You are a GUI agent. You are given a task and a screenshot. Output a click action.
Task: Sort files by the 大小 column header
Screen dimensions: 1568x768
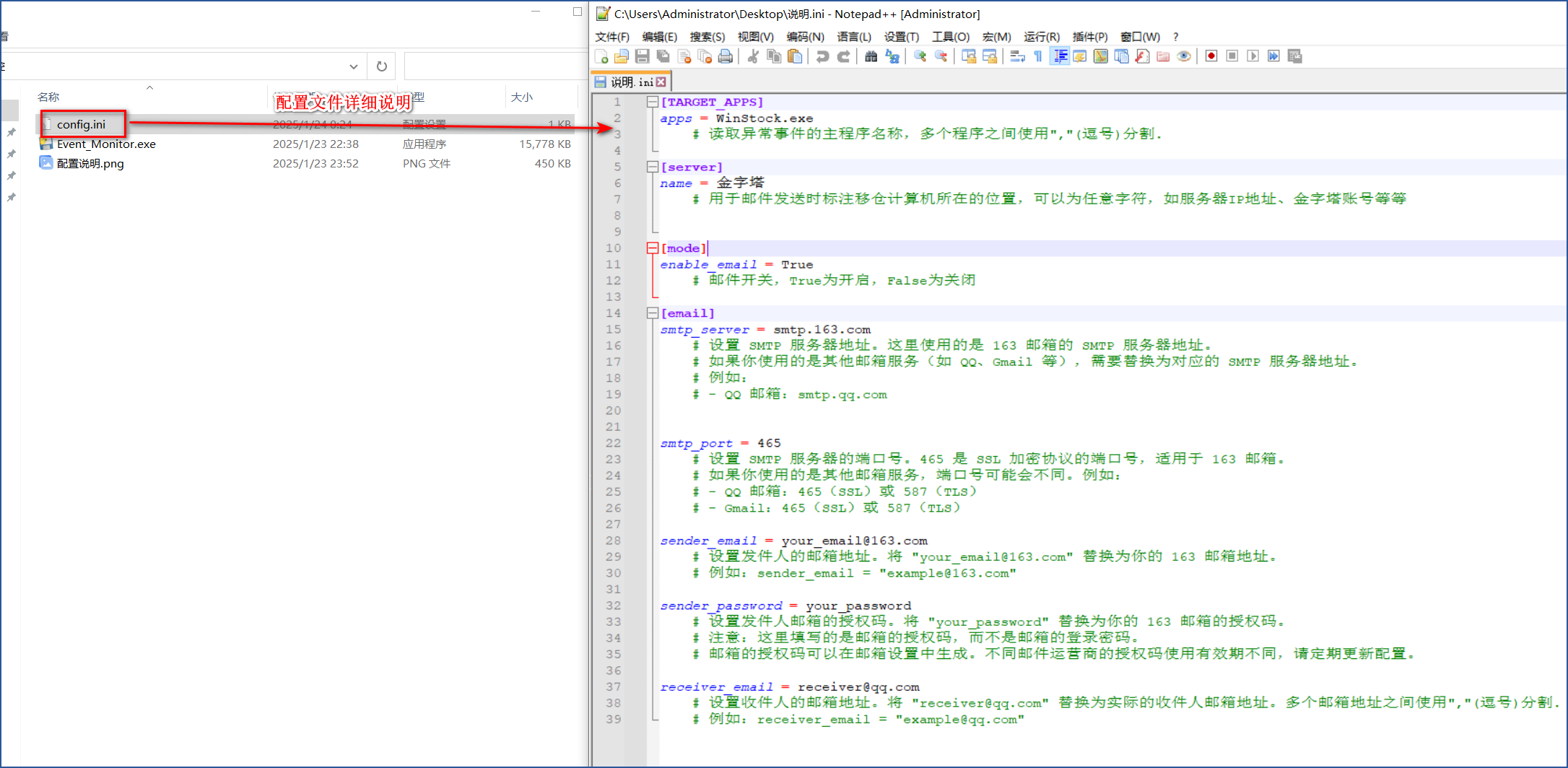click(521, 97)
